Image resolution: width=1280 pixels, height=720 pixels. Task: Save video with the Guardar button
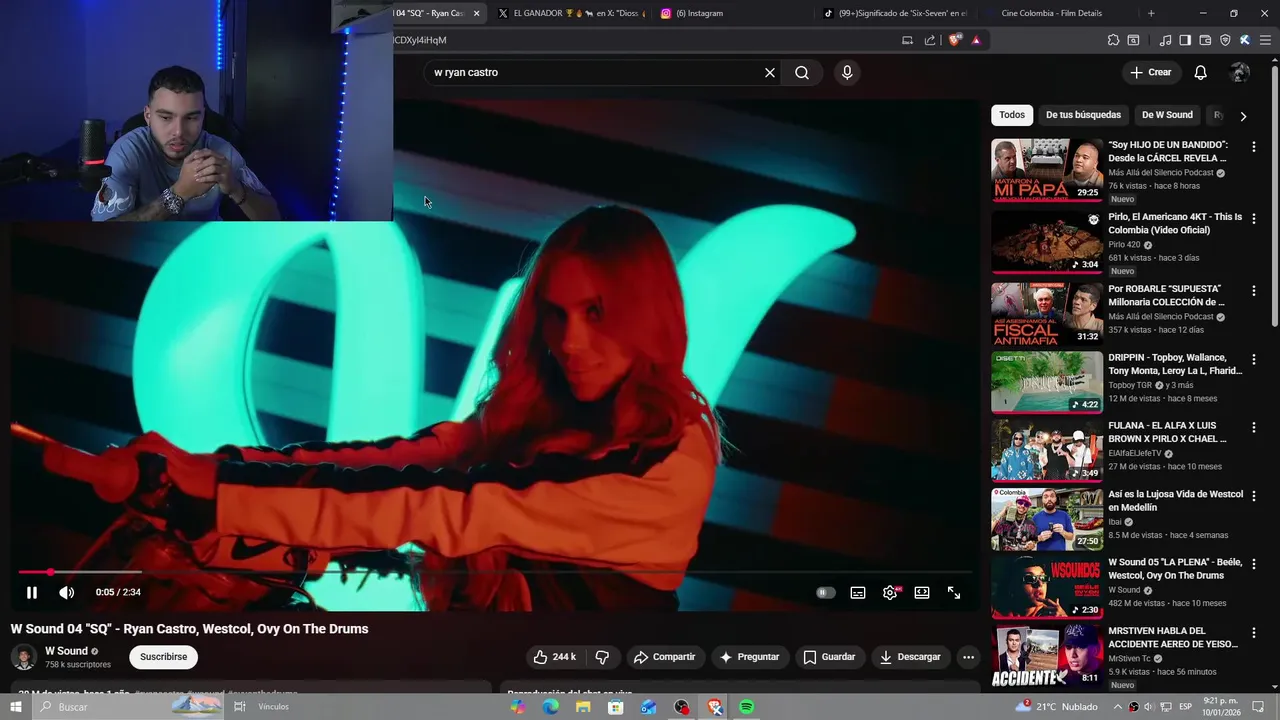pos(829,657)
